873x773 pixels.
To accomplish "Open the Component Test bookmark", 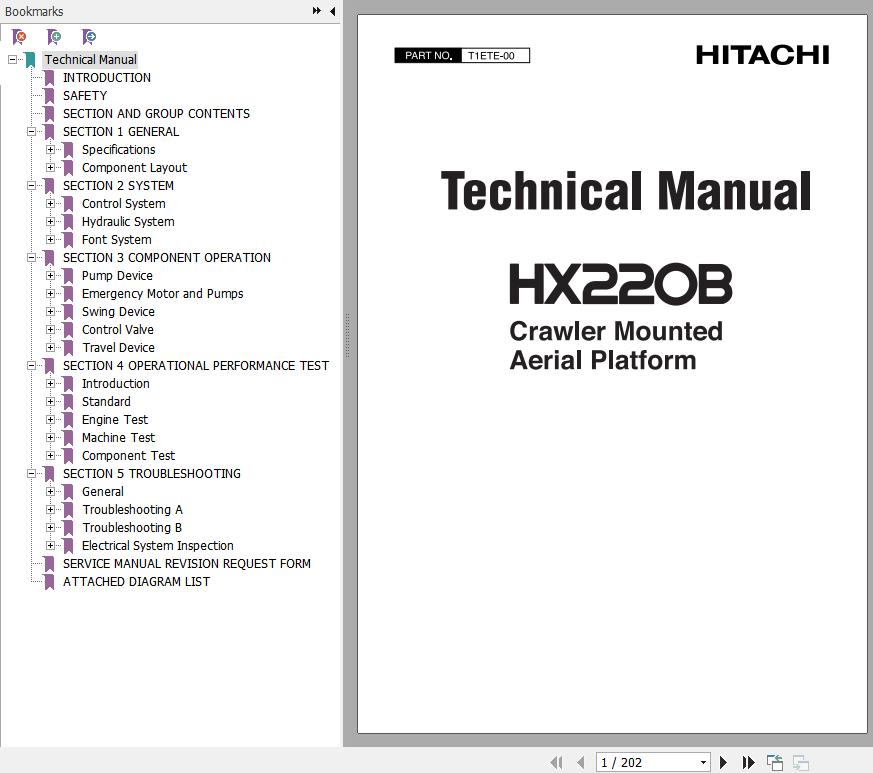I will tap(128, 456).
